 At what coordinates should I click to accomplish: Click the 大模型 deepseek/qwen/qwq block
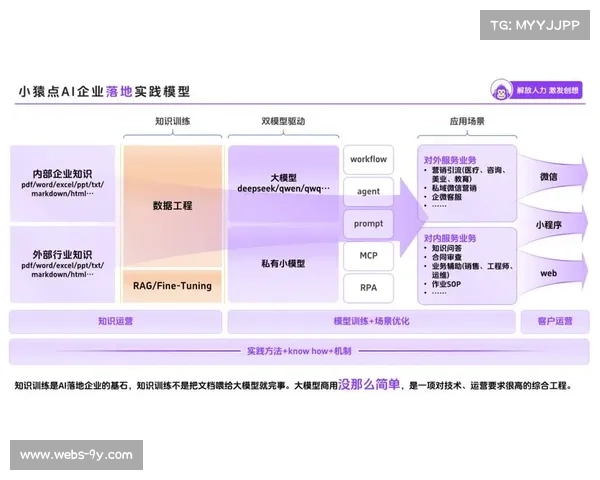(284, 183)
